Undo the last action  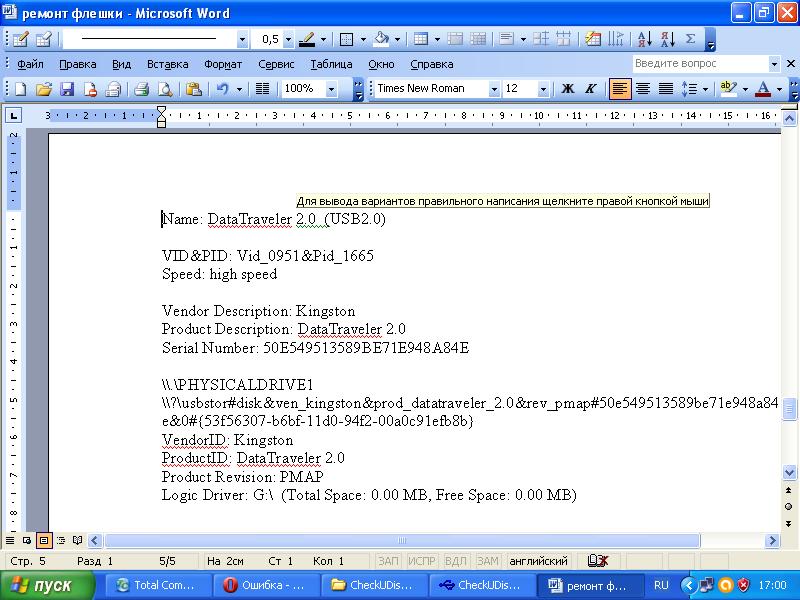(222, 89)
